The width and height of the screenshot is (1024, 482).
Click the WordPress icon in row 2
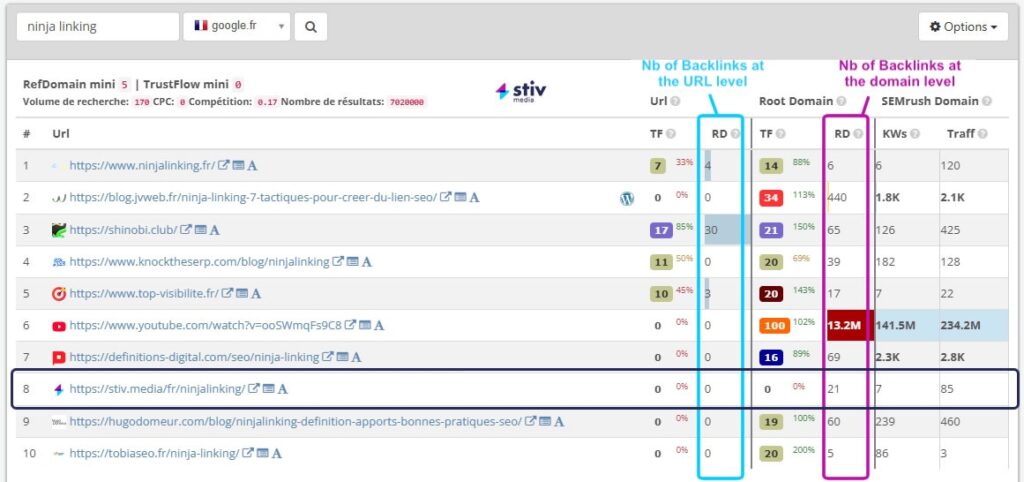(627, 198)
